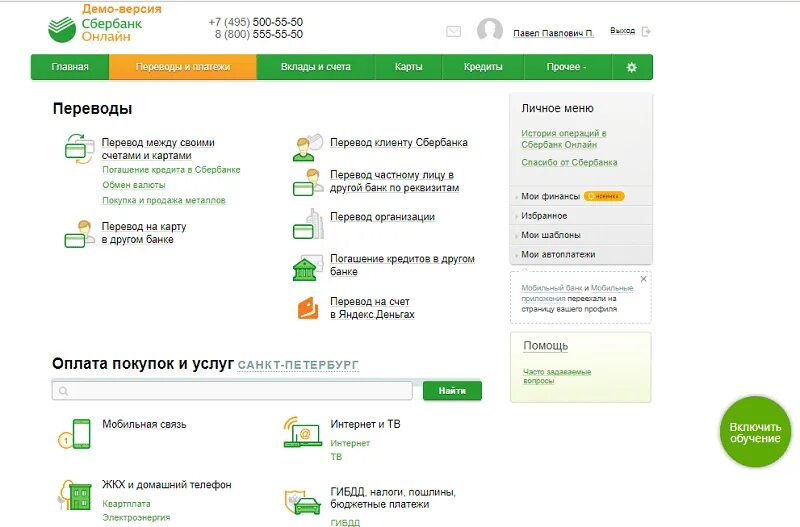The image size is (800, 527).
Task: Click the mobile phone icon for Мобильная связь
Action: 74,434
